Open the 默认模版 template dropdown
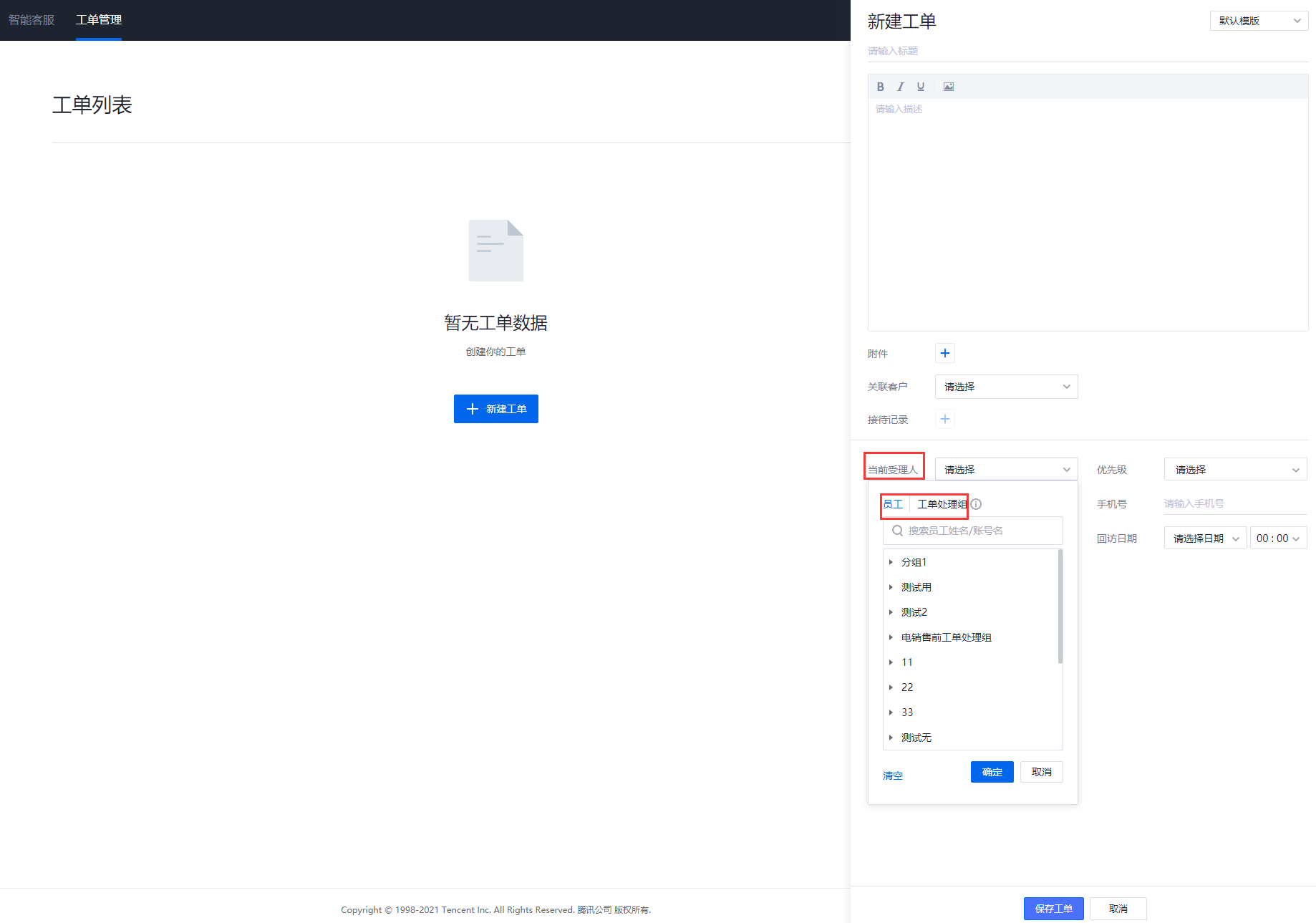The height and width of the screenshot is (923, 1316). click(x=1259, y=21)
